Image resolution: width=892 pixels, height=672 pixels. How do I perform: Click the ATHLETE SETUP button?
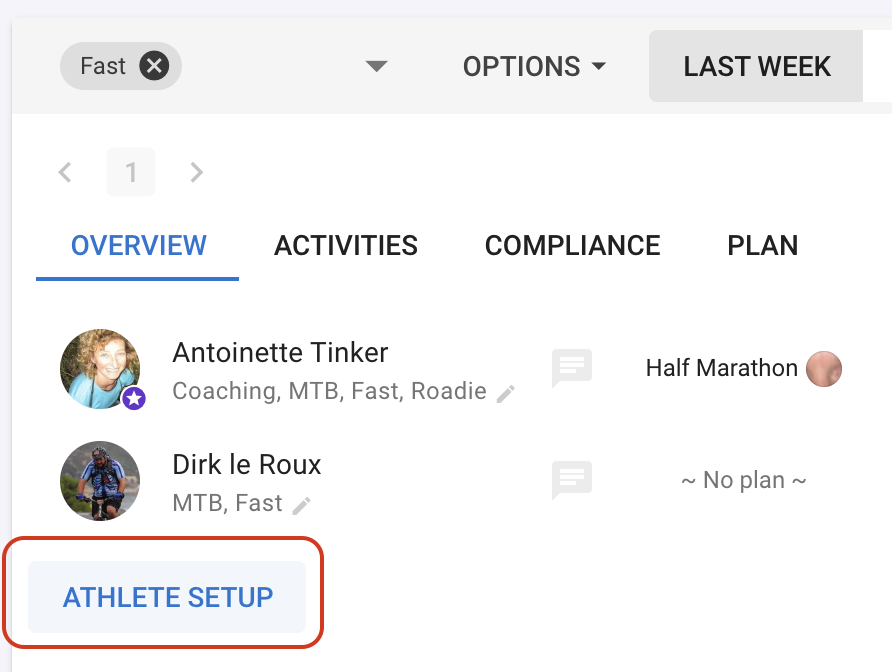click(x=167, y=597)
